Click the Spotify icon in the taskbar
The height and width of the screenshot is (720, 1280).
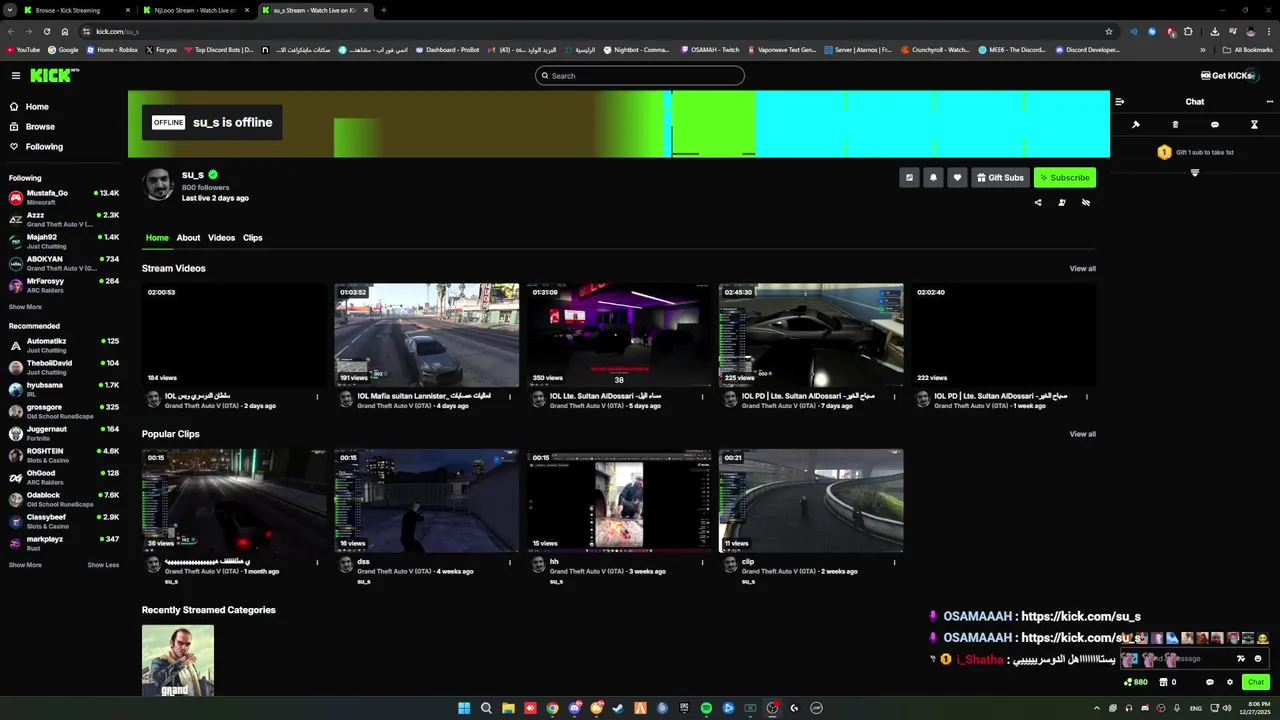click(706, 708)
